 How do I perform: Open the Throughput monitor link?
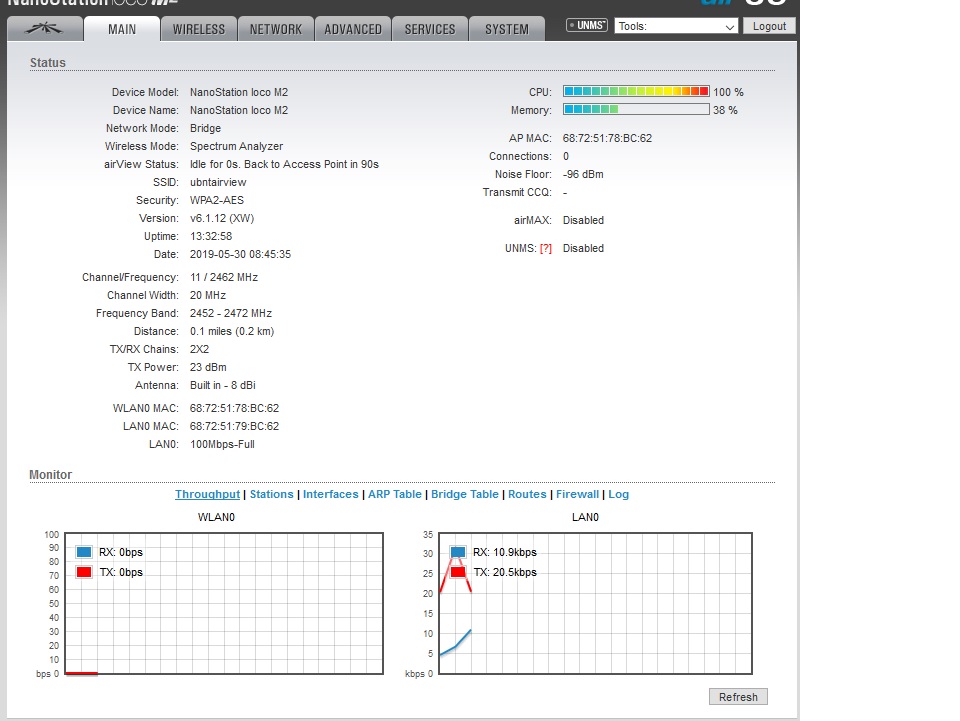208,494
